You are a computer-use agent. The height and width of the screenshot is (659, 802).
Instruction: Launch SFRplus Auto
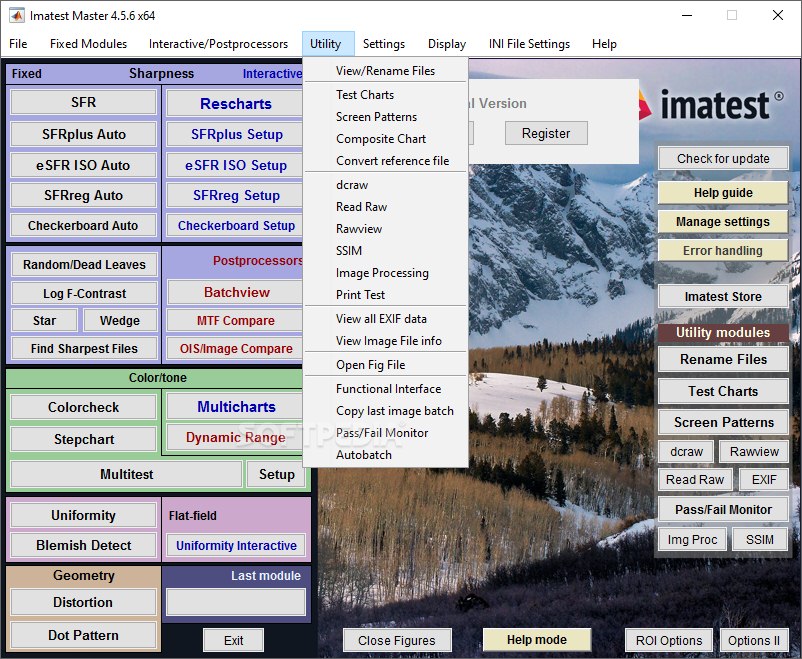point(83,135)
